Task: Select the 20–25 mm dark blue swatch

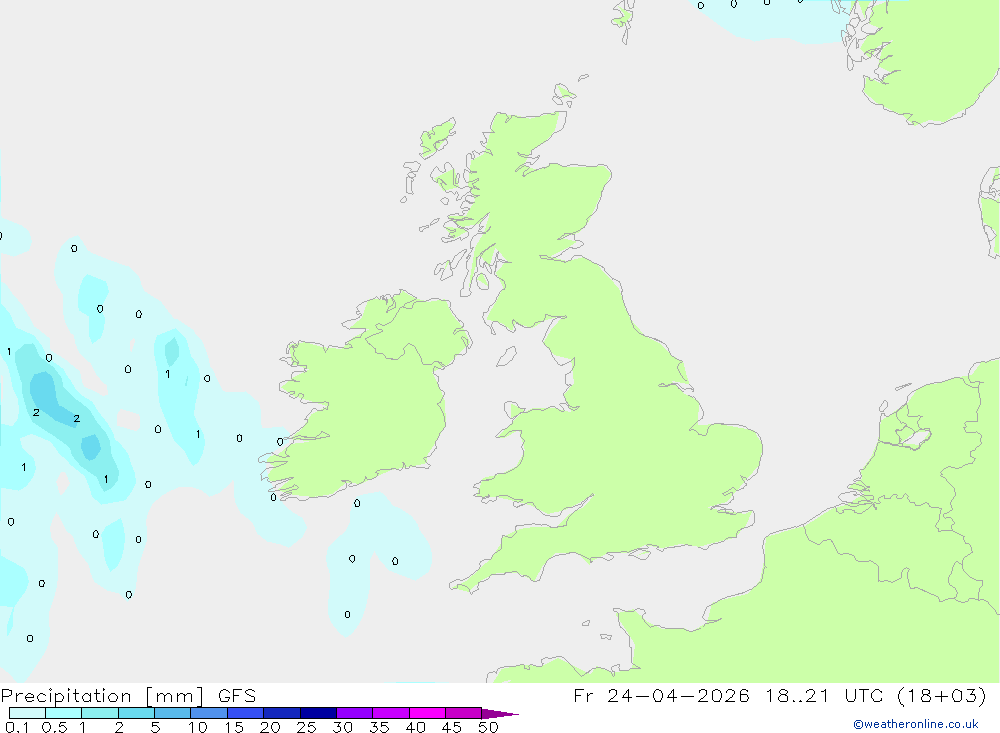Action: tap(282, 713)
